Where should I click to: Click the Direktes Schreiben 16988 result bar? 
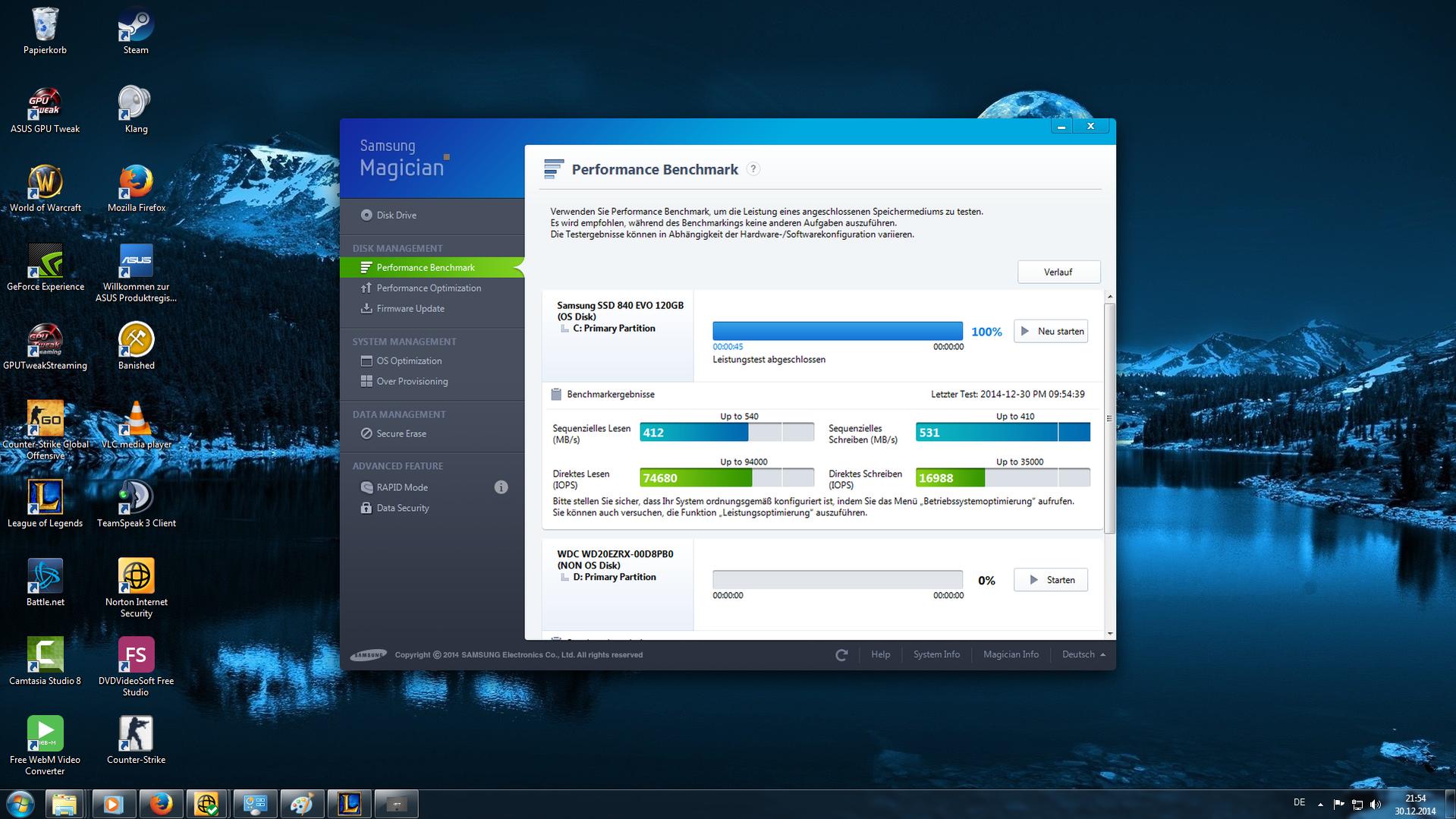pyautogui.click(x=1003, y=478)
